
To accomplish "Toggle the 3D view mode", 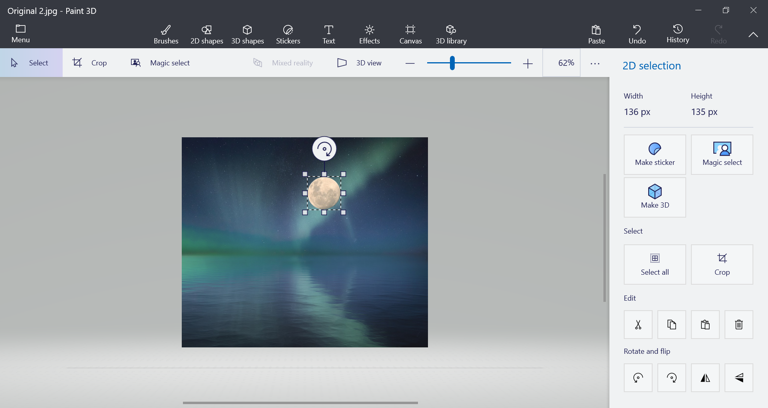I will pyautogui.click(x=359, y=63).
